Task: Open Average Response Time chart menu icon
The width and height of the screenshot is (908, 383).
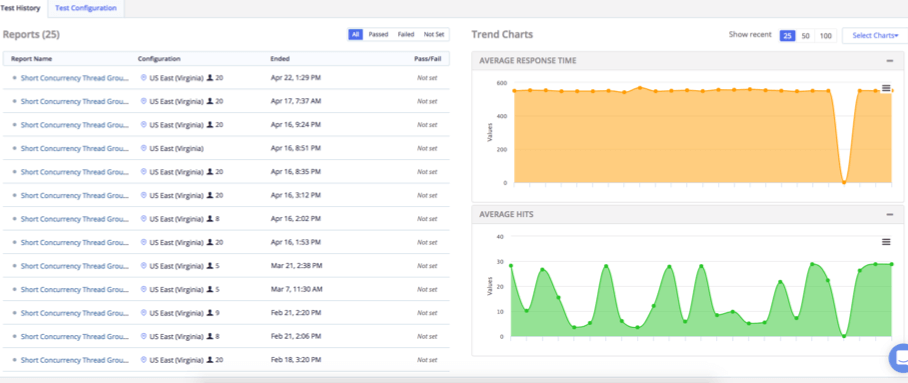Action: (885, 88)
